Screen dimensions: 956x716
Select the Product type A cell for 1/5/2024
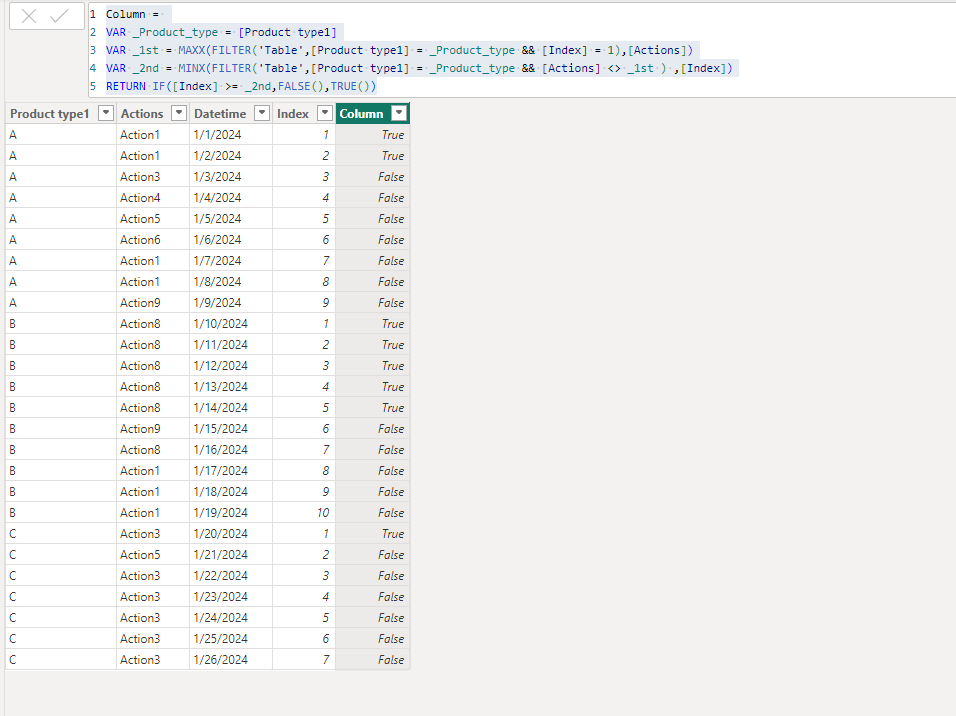pyautogui.click(x=61, y=219)
